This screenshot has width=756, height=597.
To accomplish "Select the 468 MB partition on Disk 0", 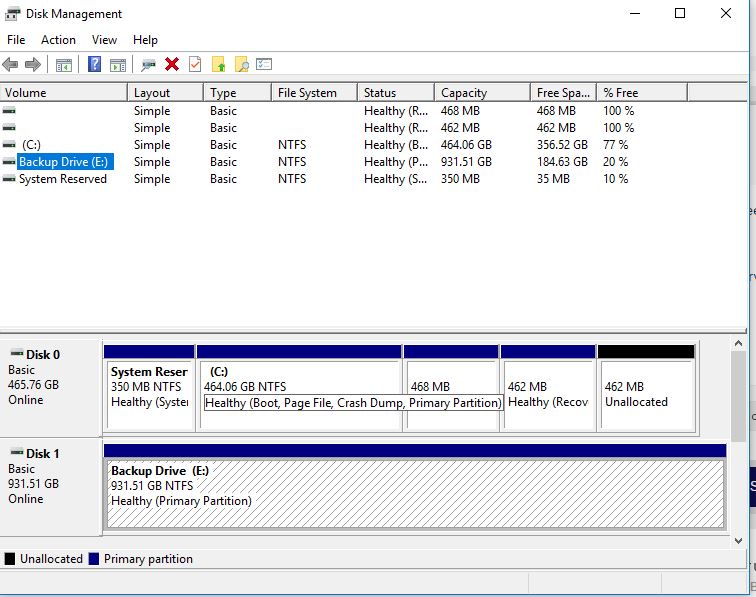I will click(451, 388).
